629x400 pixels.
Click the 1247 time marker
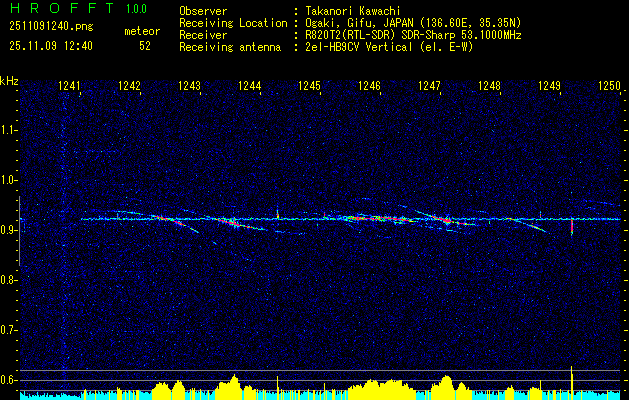point(430,86)
